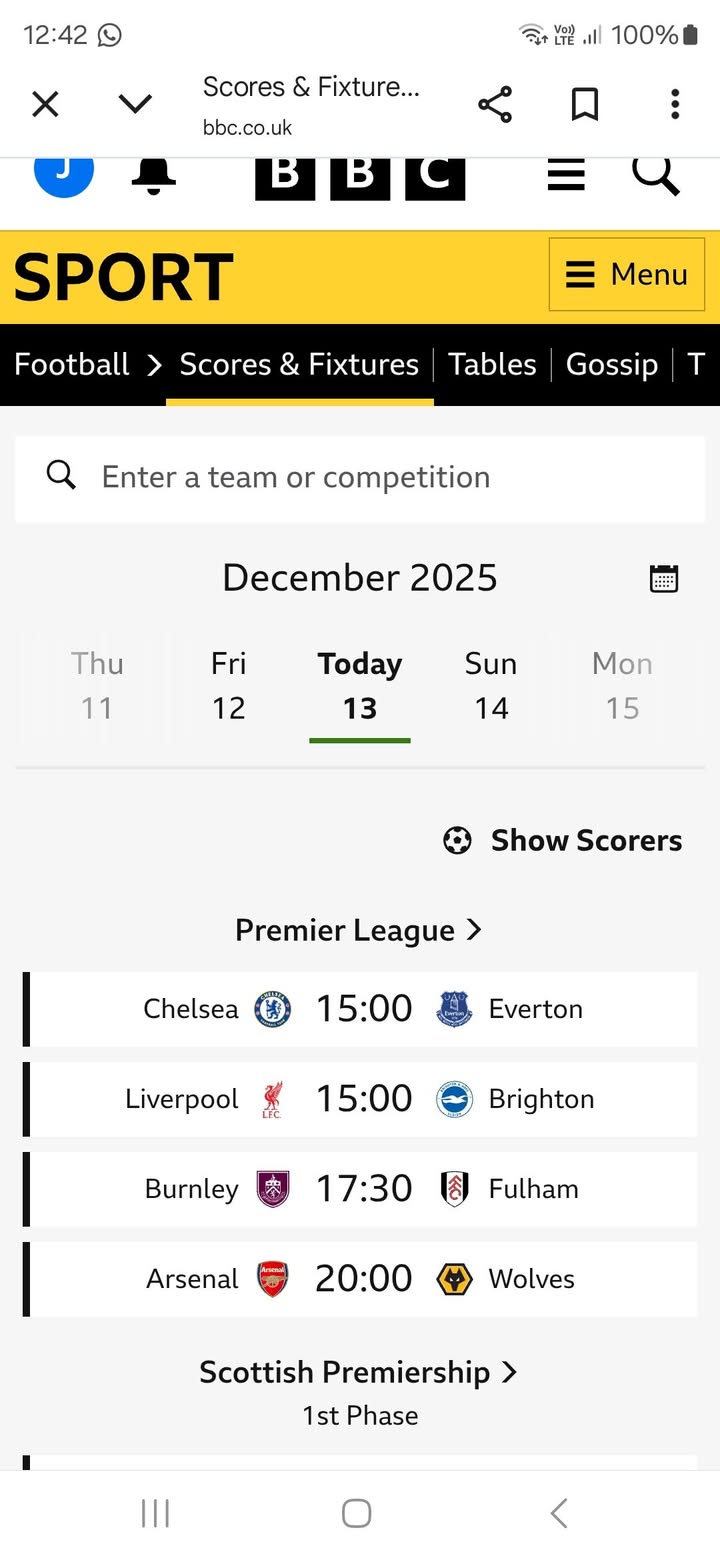Open the Arsenal vs Wolves fixture
Image resolution: width=720 pixels, height=1560 pixels.
tap(360, 1278)
